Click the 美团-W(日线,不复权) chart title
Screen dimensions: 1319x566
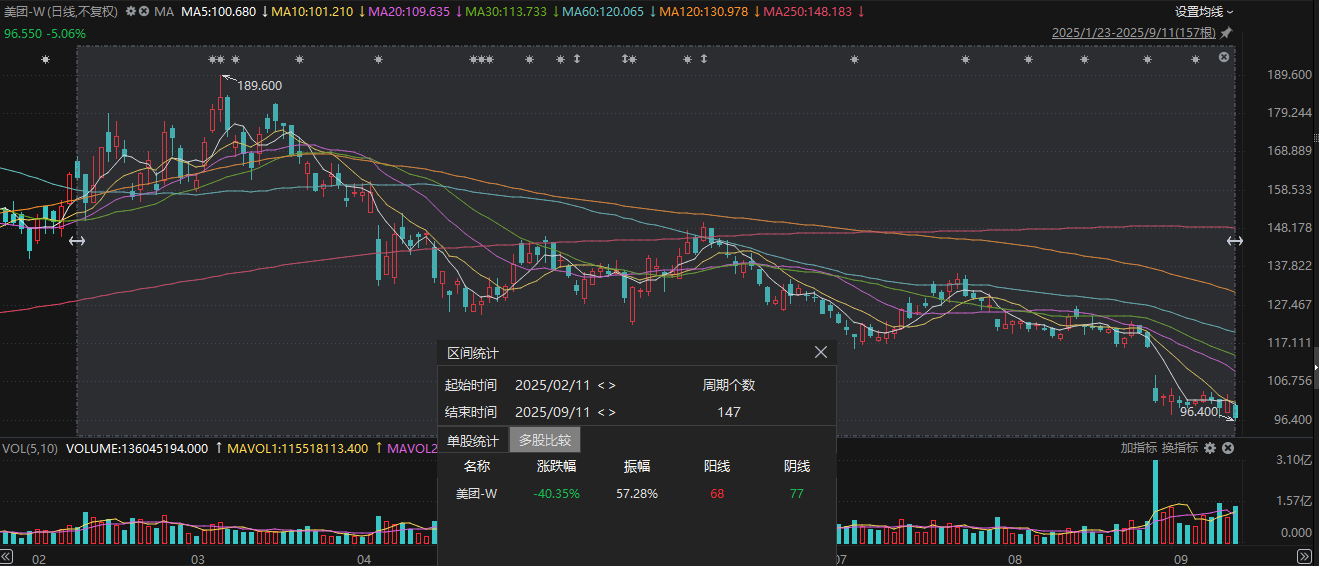pos(61,12)
